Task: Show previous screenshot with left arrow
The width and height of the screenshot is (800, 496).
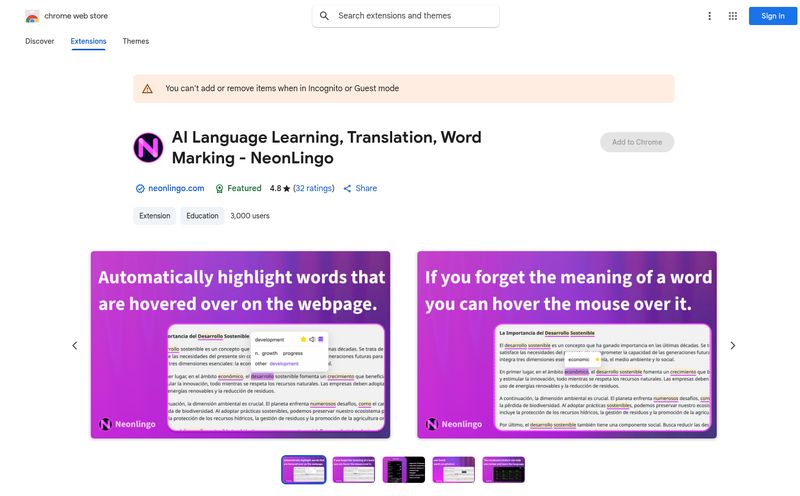Action: click(x=74, y=345)
